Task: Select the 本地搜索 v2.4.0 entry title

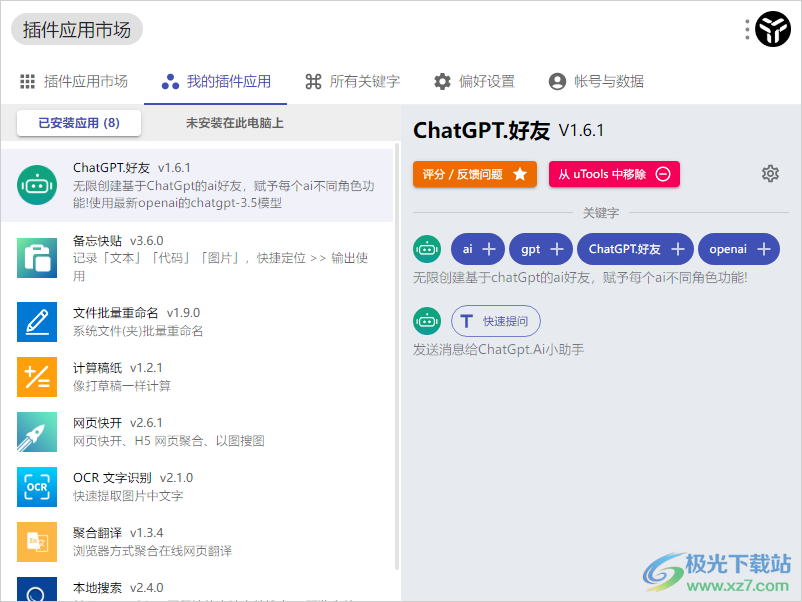Action: (x=118, y=588)
